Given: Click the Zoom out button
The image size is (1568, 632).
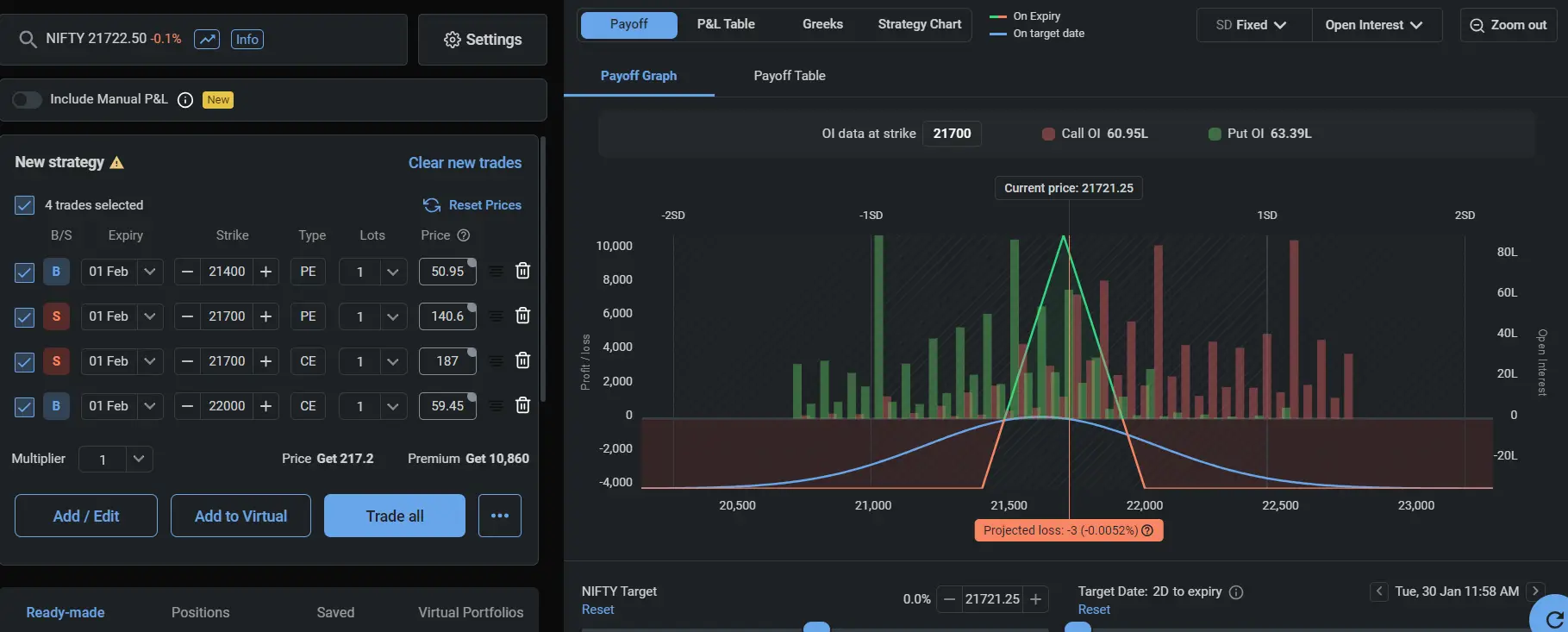Looking at the screenshot, I should 1509,25.
